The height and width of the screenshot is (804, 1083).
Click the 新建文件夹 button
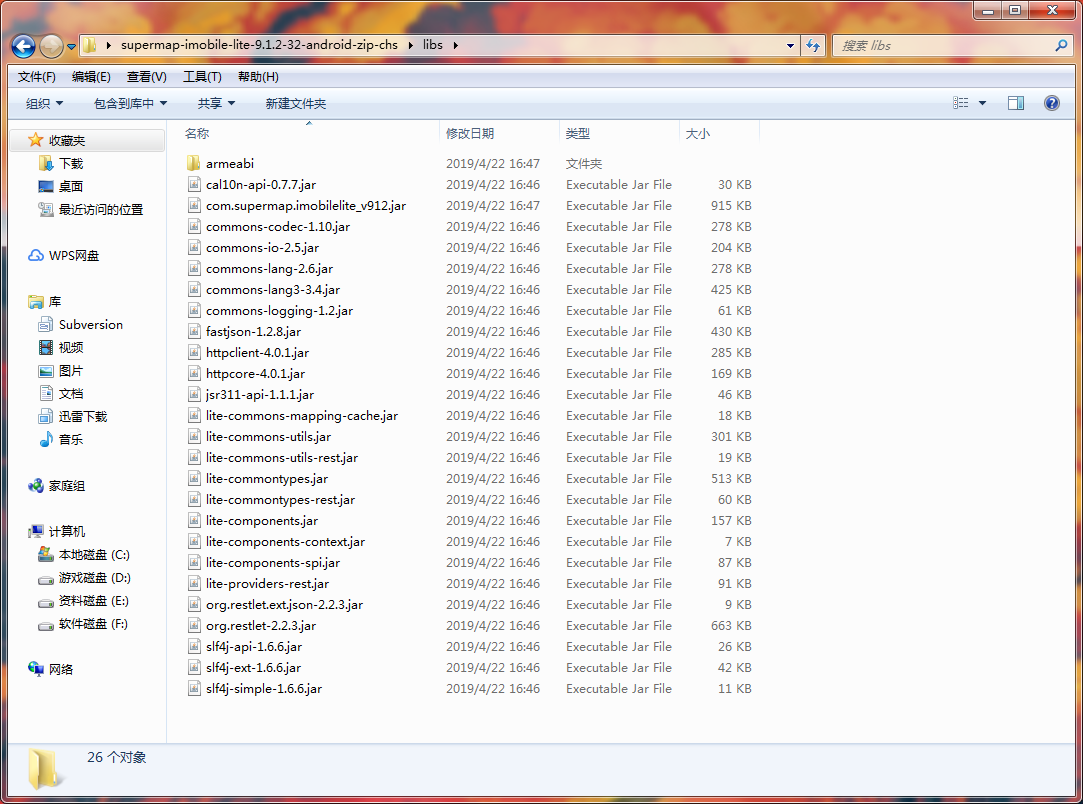point(296,104)
